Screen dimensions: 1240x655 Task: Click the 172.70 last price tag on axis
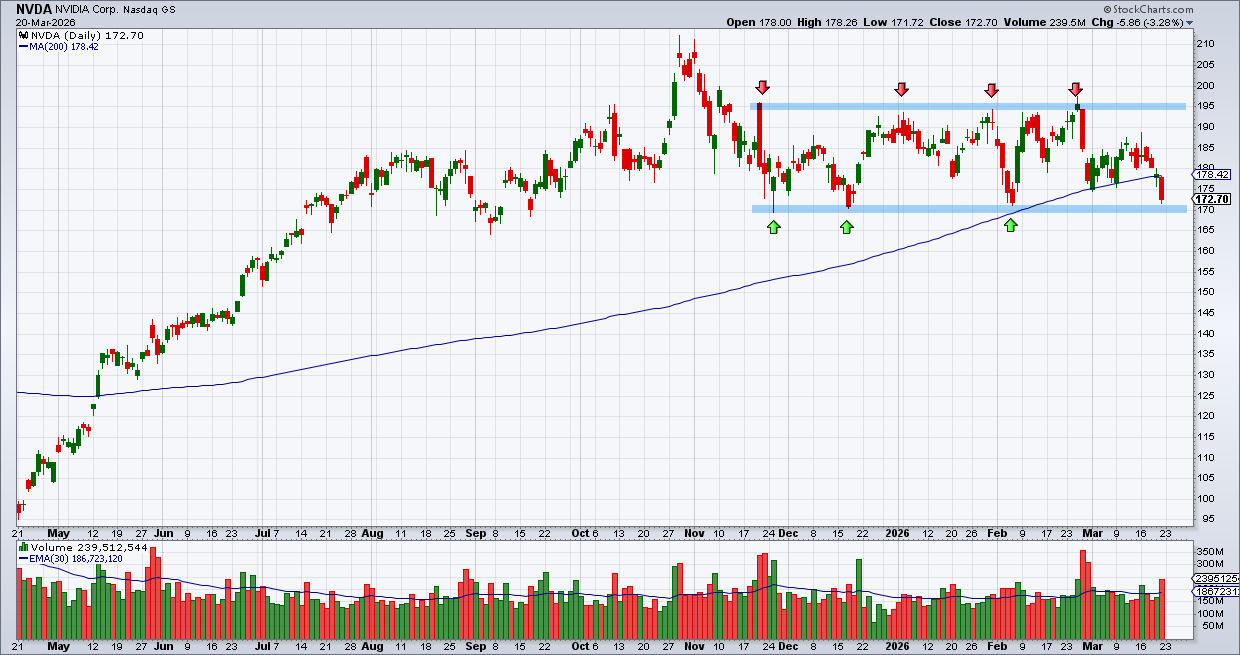point(1213,198)
